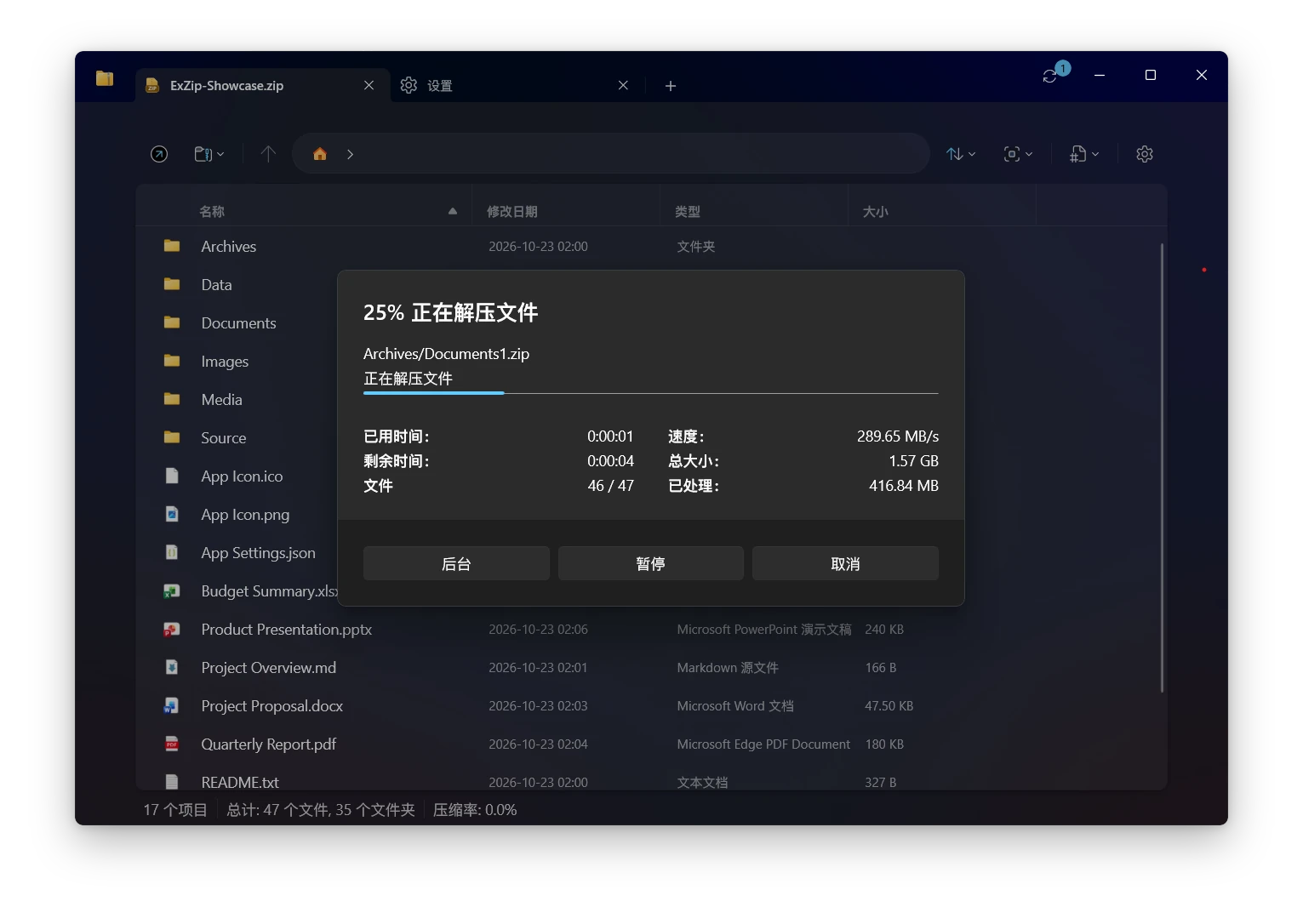The width and height of the screenshot is (1303, 924).
Task: Select the Source folder icon
Action: coord(172,437)
